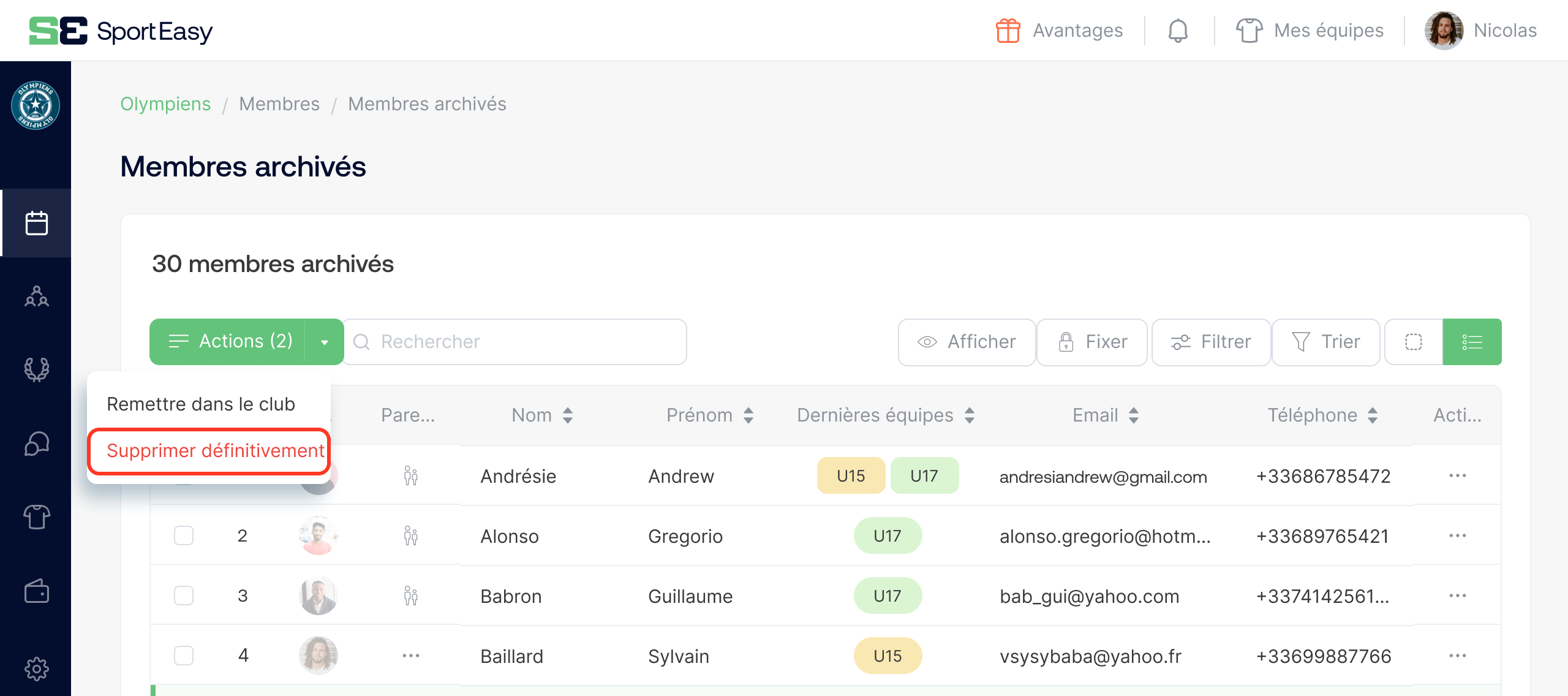Check the checkbox next to Alonso Gregorio

tap(184, 535)
